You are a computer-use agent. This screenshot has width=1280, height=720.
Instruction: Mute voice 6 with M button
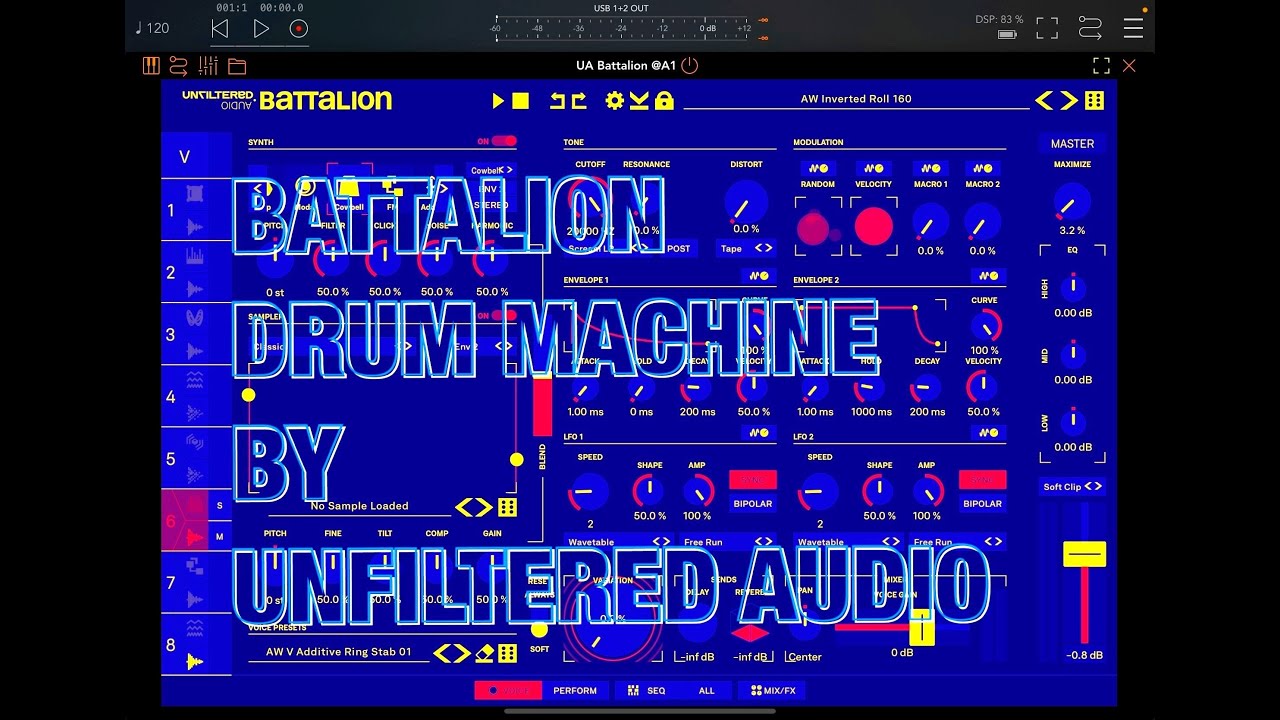point(220,537)
